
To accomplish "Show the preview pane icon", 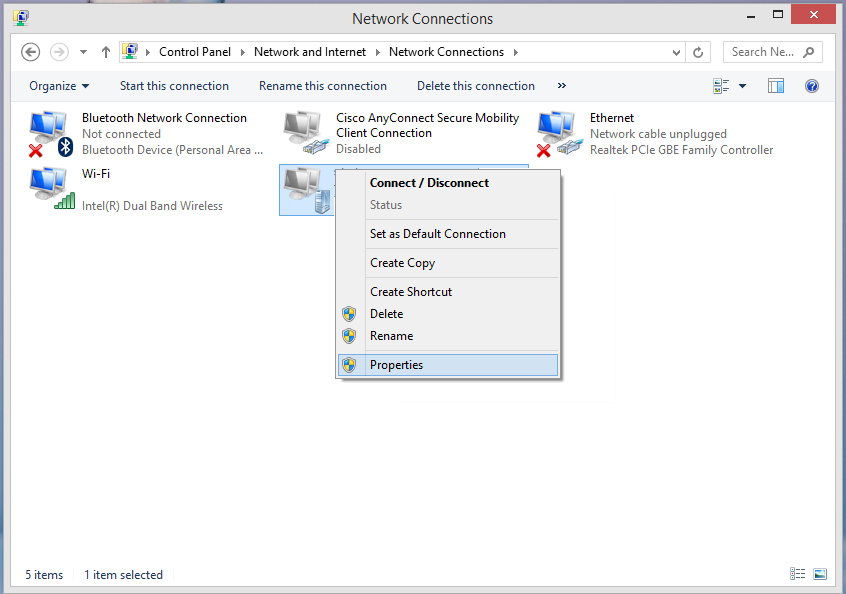I will click(776, 86).
